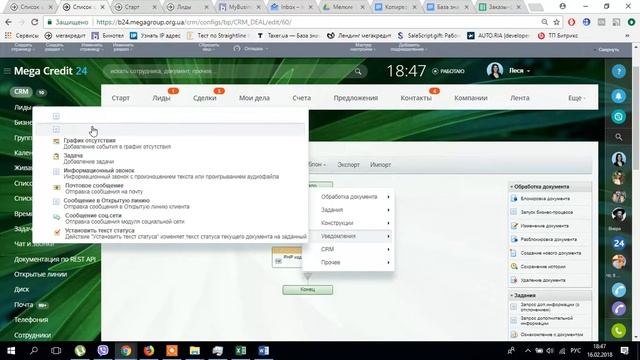Expand the 'CRM' context submenu
640x360 pixels.
point(355,249)
